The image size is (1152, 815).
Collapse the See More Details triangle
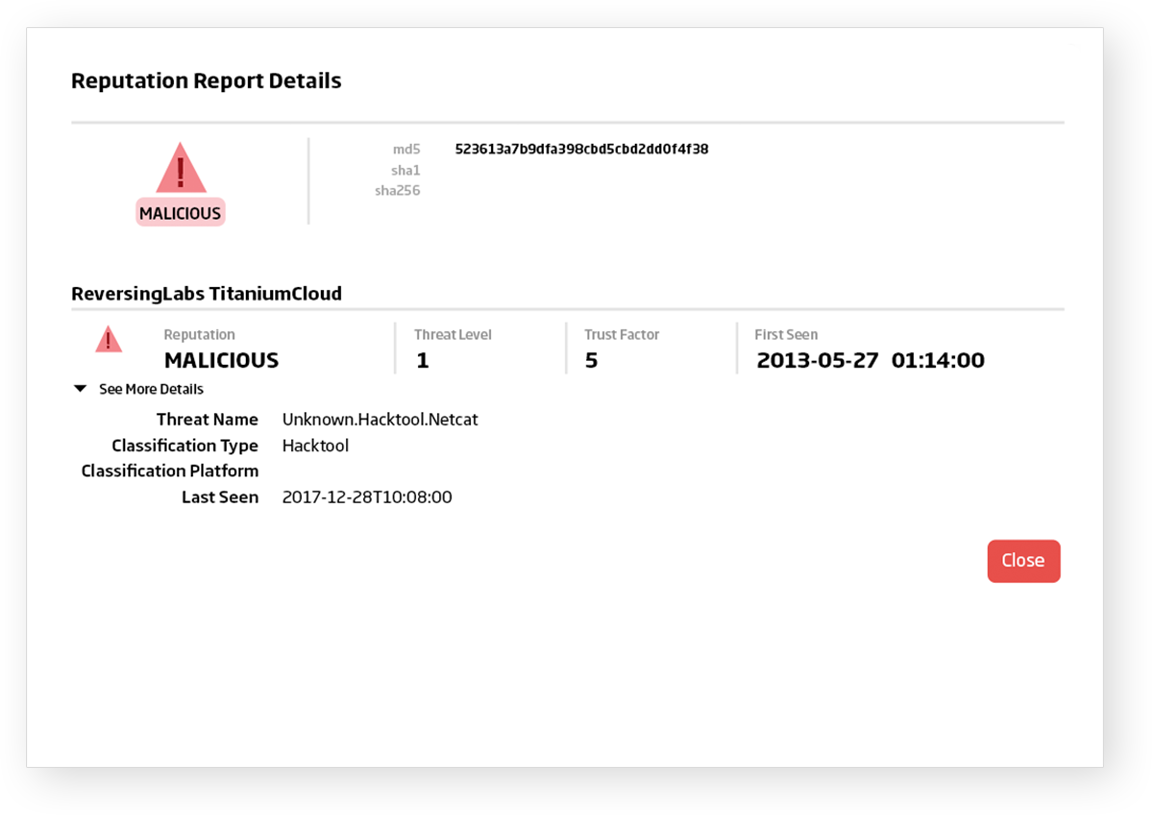[x=80, y=389]
